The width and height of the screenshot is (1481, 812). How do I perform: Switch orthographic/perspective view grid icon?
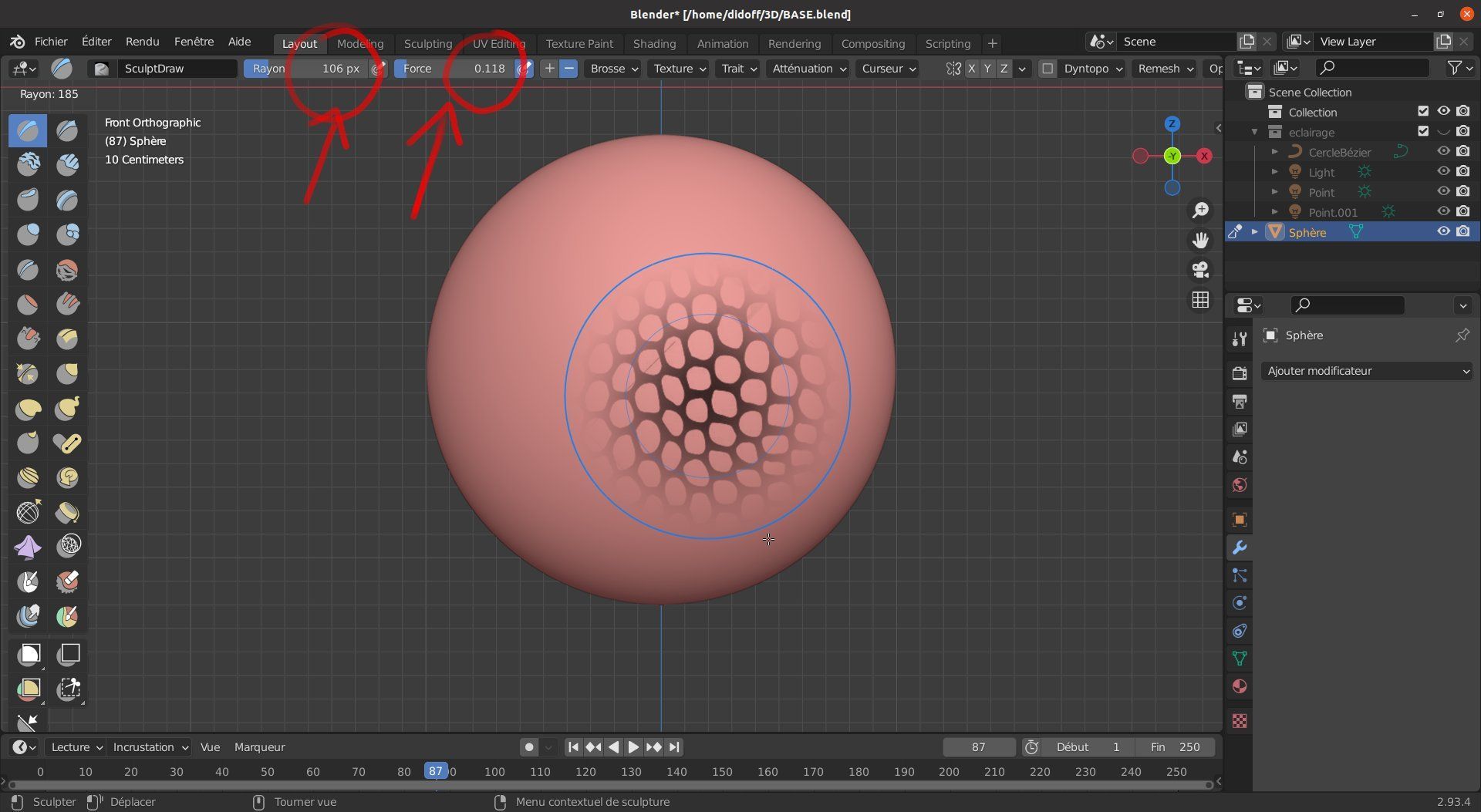[1200, 300]
